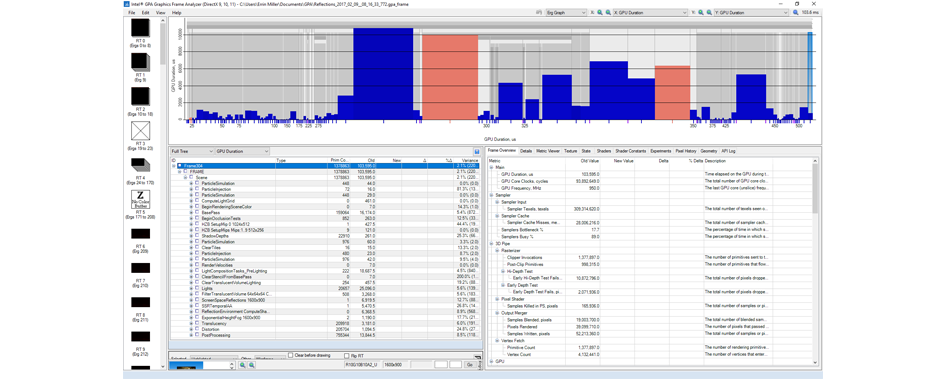Select the SSRTemporalAA row
This screenshot has width=947, height=379.
[326, 306]
